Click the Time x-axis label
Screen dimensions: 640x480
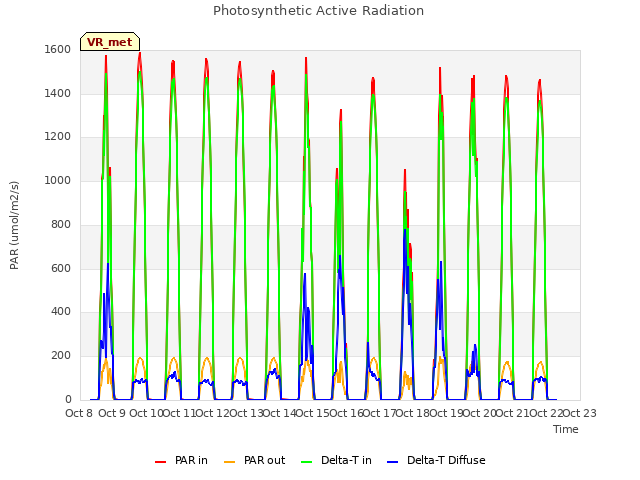[x=566, y=429]
